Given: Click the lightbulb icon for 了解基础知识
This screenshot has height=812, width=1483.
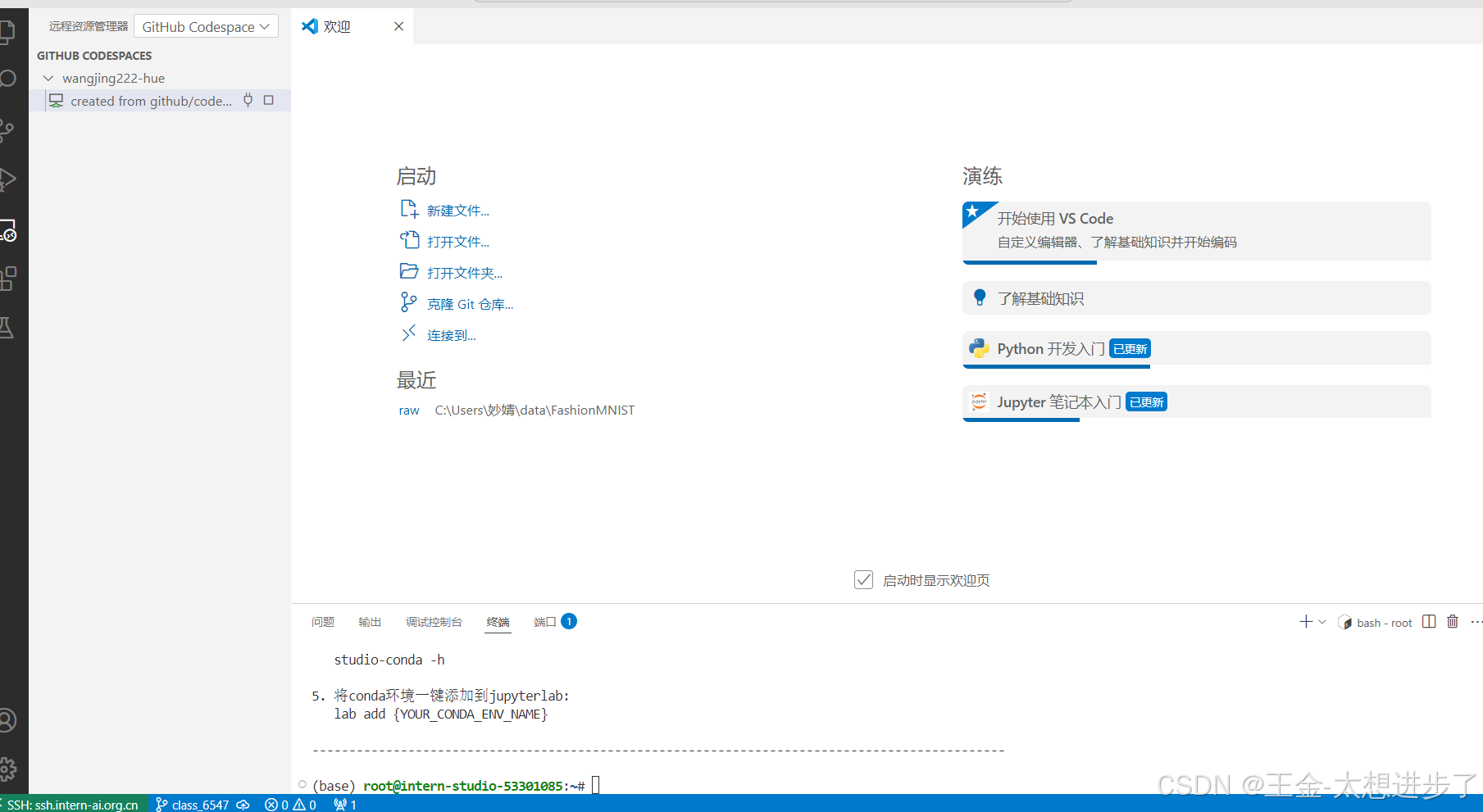Looking at the screenshot, I should tap(979, 297).
